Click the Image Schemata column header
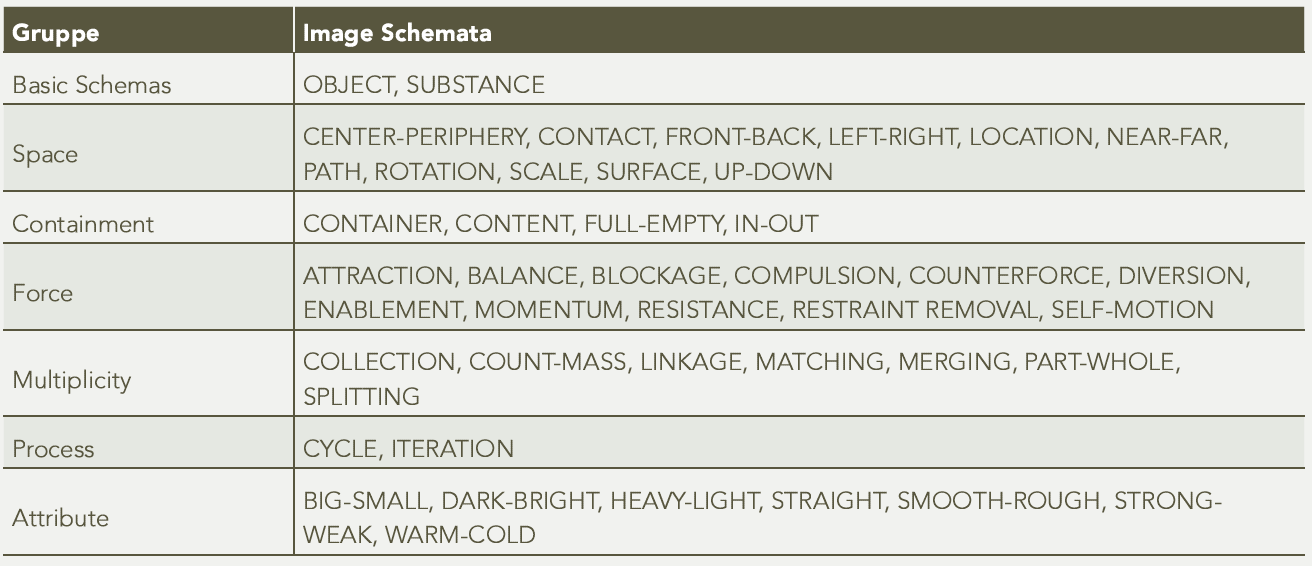 pyautogui.click(x=803, y=34)
